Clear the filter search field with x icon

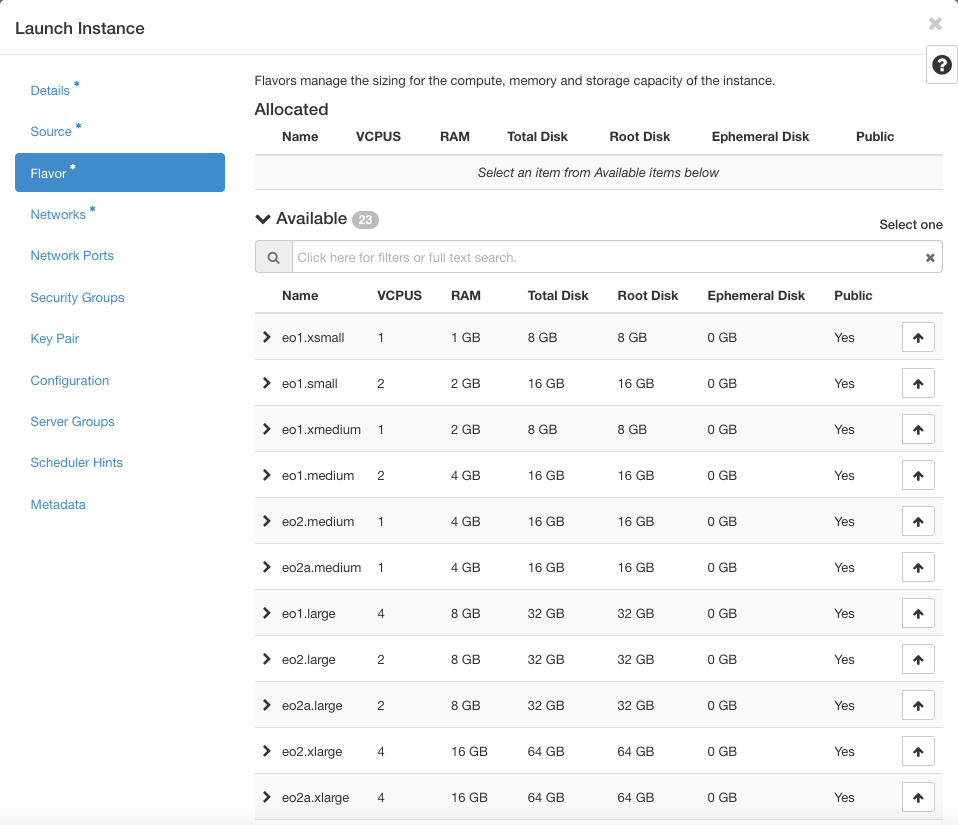click(930, 258)
